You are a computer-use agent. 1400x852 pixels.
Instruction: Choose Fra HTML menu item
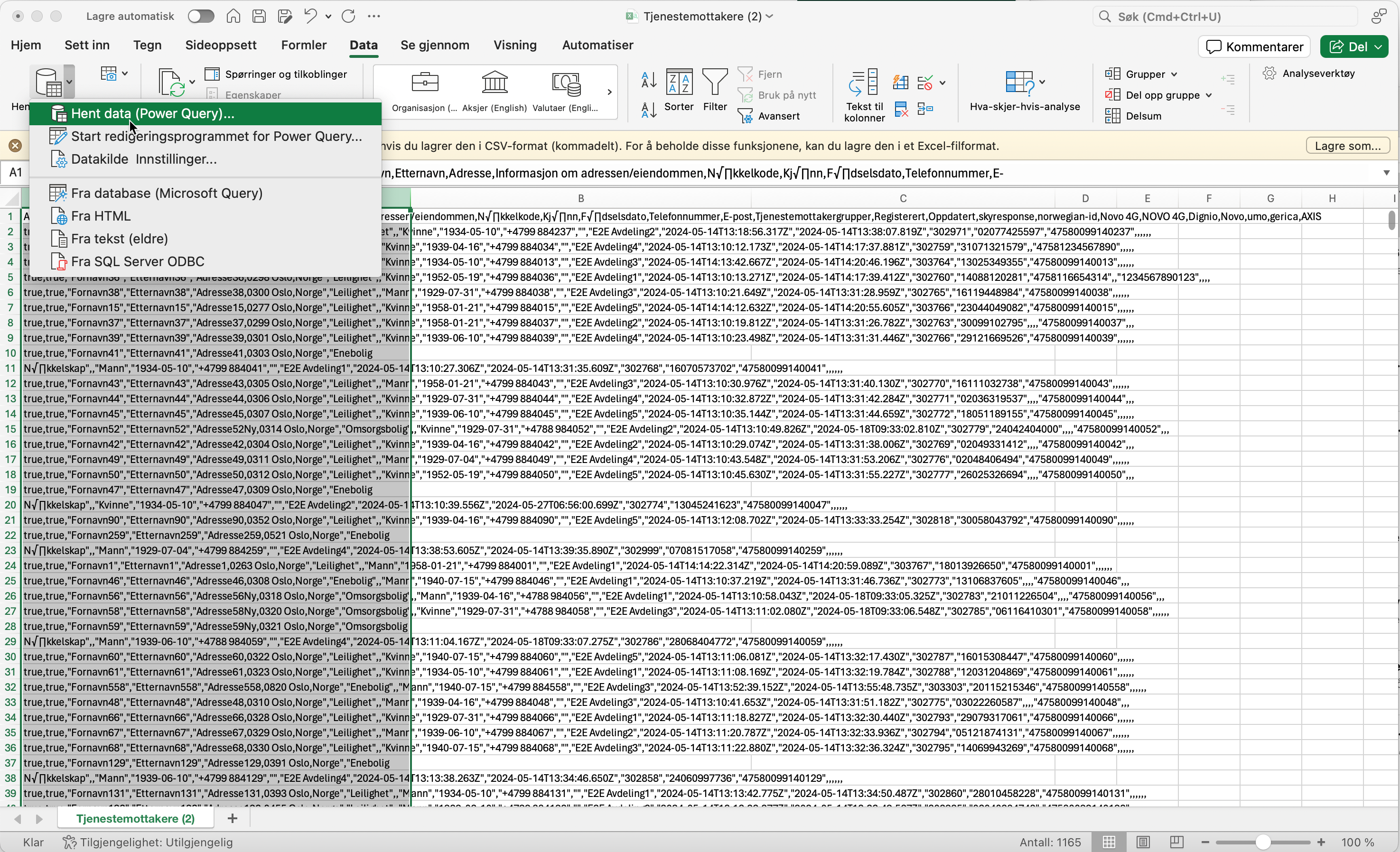pos(205,216)
